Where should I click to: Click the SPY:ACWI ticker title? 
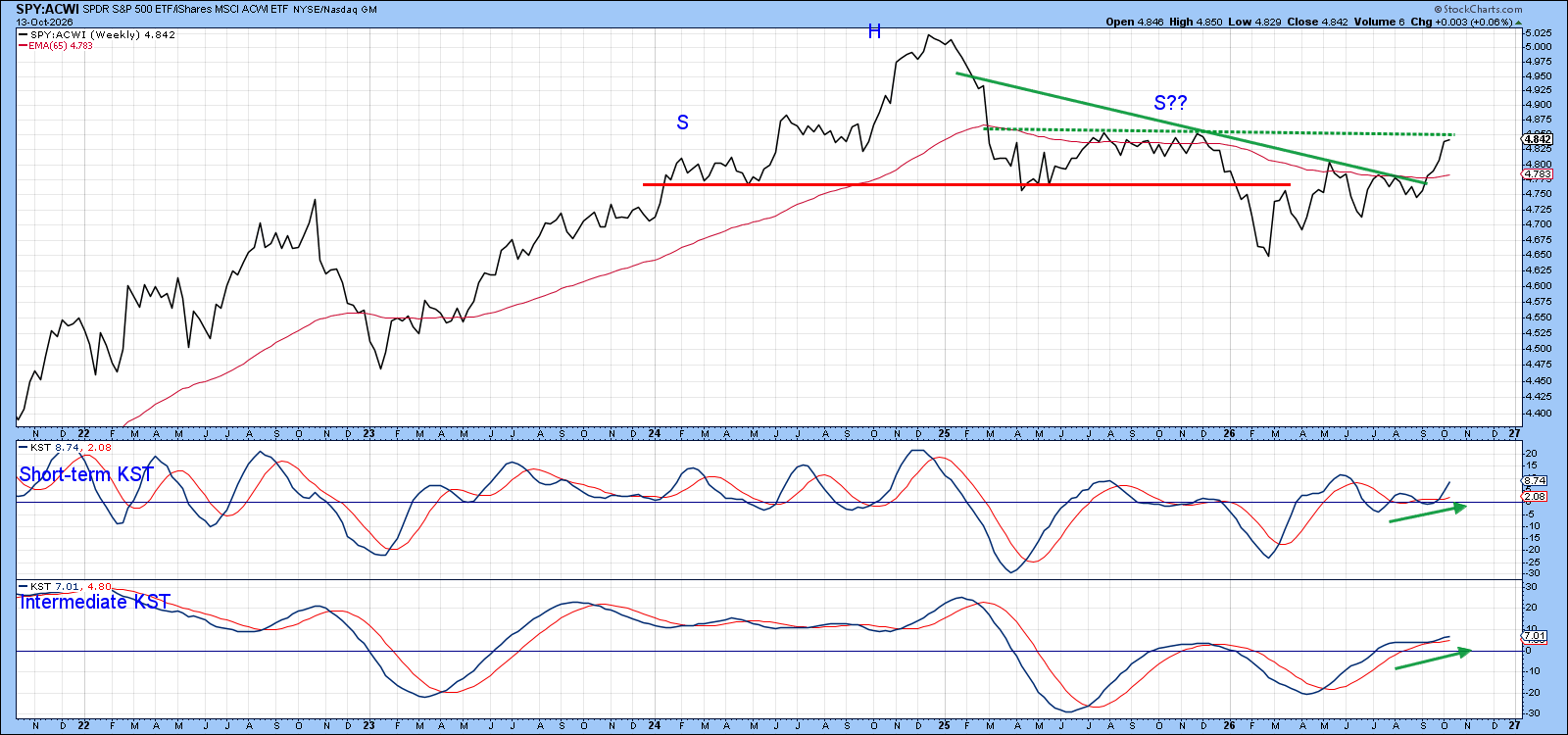click(x=47, y=9)
